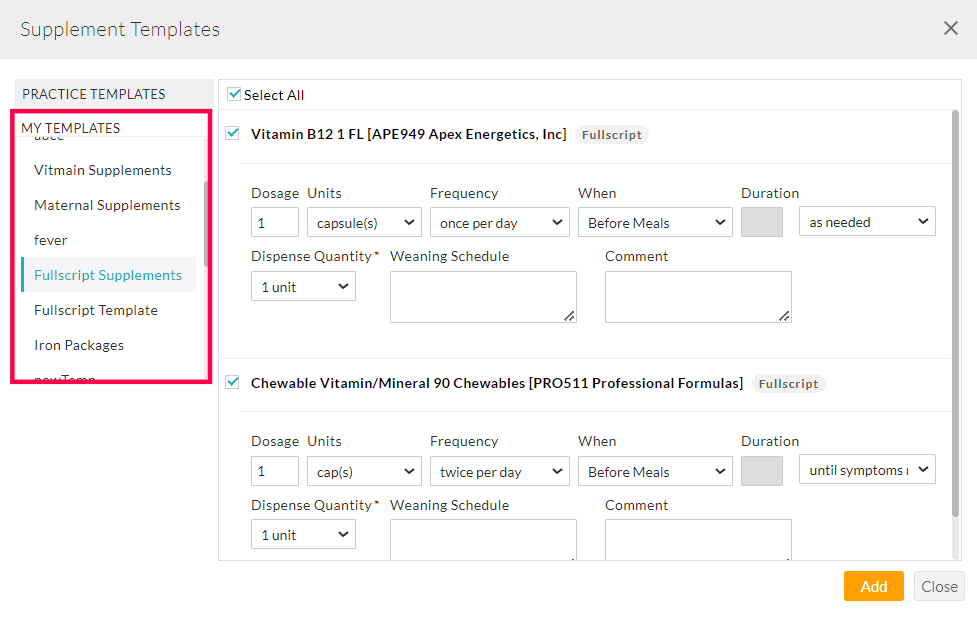Image resolution: width=977 pixels, height=621 pixels.
Task: Open the Dispense Quantity dropdown for Vitamin B12
Action: pyautogui.click(x=303, y=286)
